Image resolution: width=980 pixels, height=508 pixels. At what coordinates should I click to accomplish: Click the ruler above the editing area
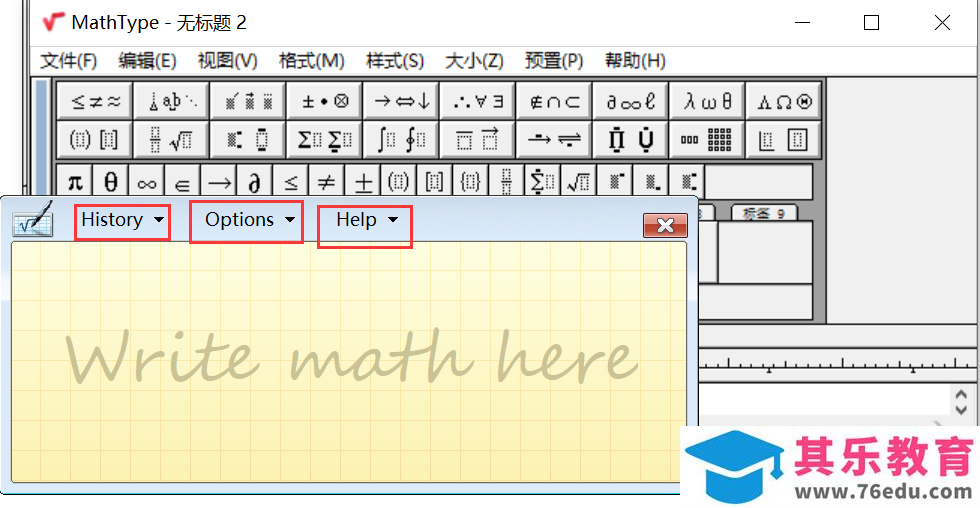tap(839, 364)
